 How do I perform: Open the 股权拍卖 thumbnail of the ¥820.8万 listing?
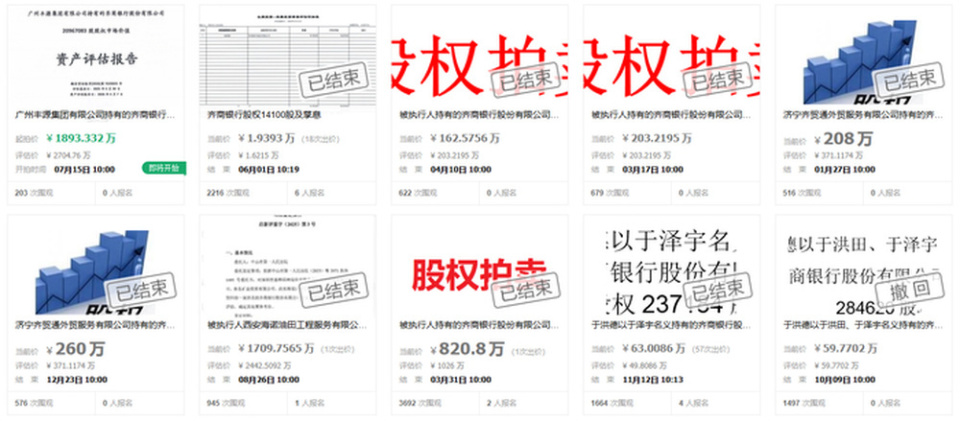tap(480, 265)
